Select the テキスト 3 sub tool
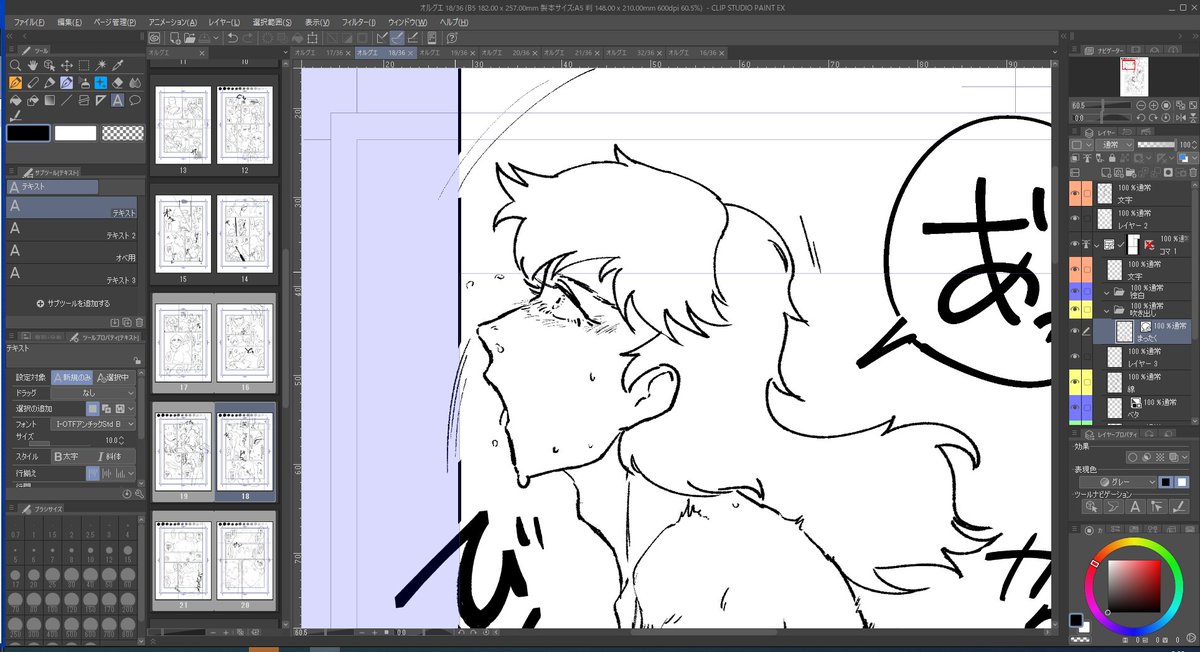This screenshot has width=1200, height=652. coord(72,274)
